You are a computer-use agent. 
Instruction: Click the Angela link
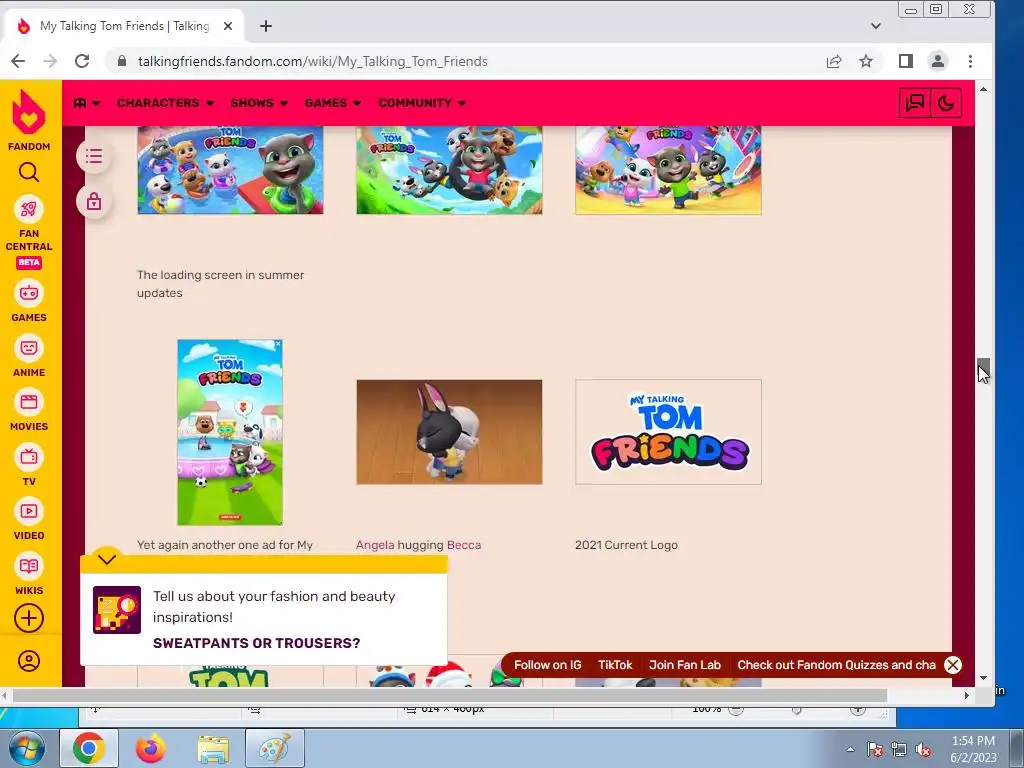pos(375,545)
